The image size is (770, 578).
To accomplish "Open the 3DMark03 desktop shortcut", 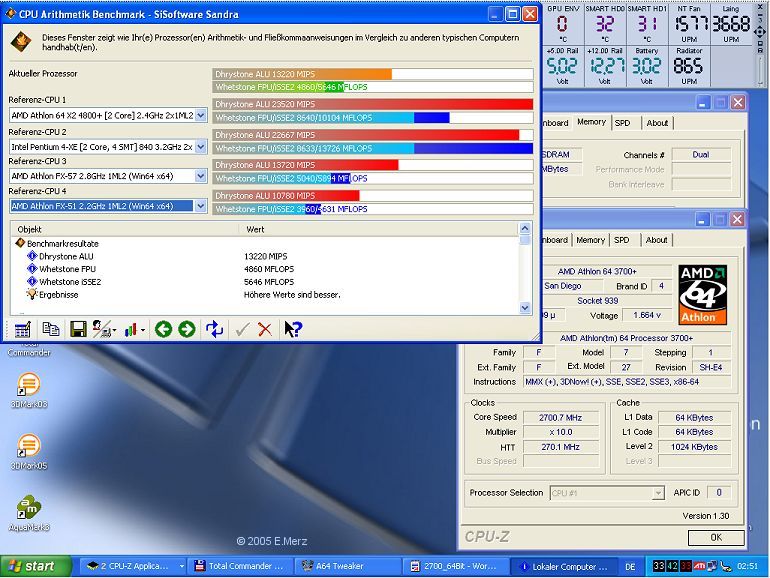I will tap(29, 391).
